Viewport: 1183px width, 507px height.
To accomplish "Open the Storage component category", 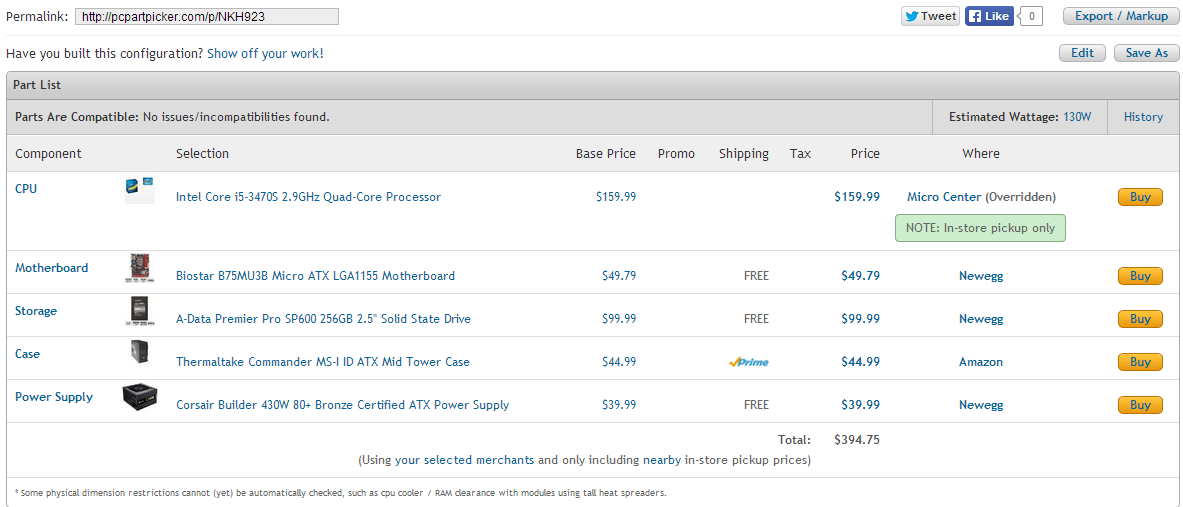I will [x=35, y=311].
